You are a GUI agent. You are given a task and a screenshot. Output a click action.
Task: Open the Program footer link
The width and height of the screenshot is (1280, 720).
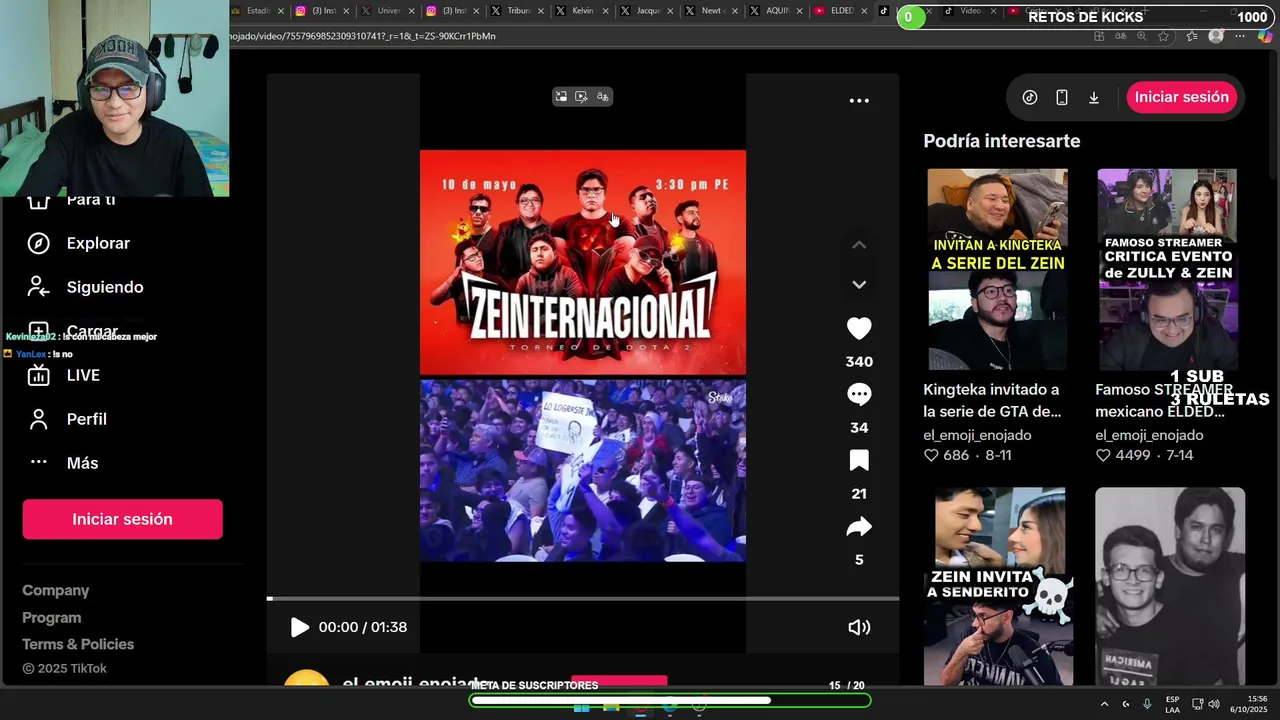tap(52, 618)
